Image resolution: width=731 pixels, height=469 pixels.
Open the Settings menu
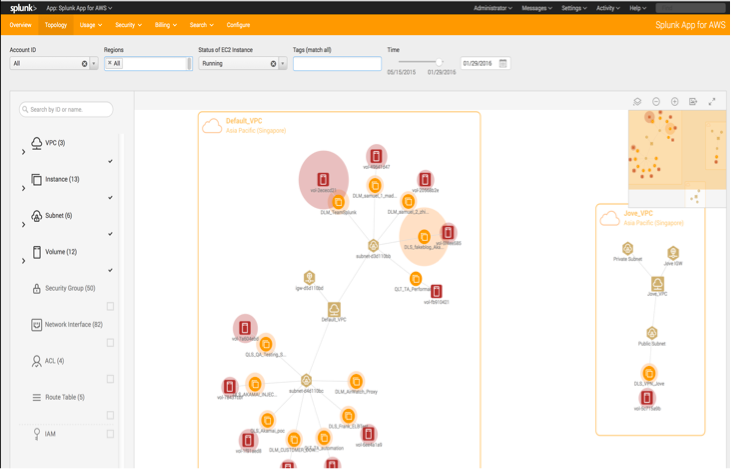coord(574,8)
